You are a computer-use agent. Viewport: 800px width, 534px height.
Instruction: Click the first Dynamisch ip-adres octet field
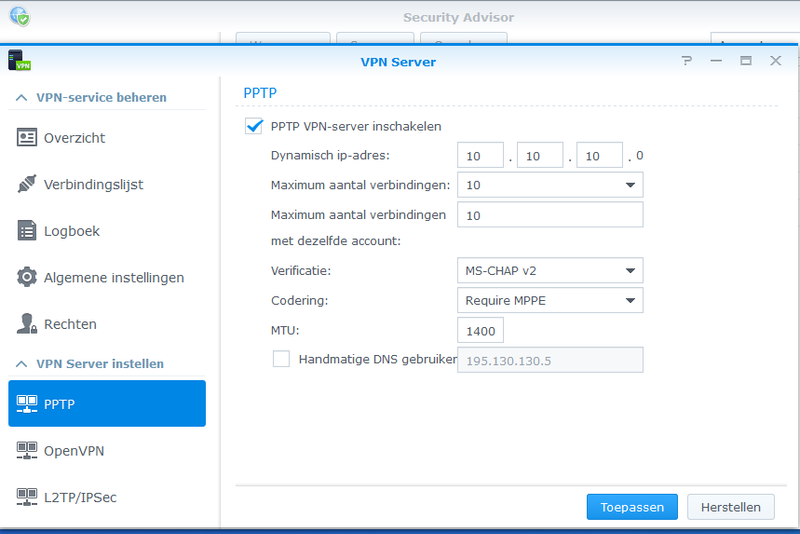pos(480,156)
